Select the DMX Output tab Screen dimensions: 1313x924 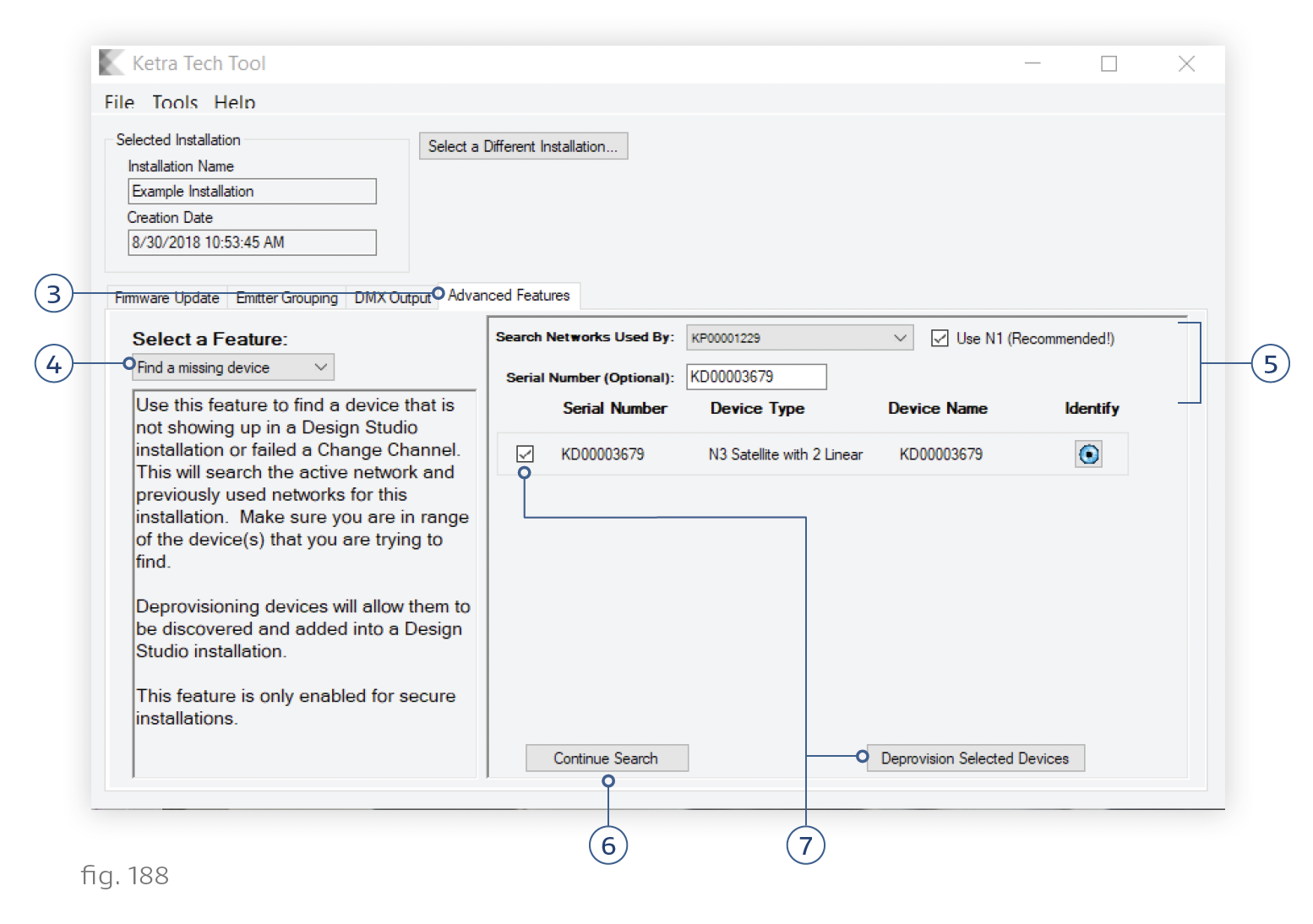click(391, 298)
